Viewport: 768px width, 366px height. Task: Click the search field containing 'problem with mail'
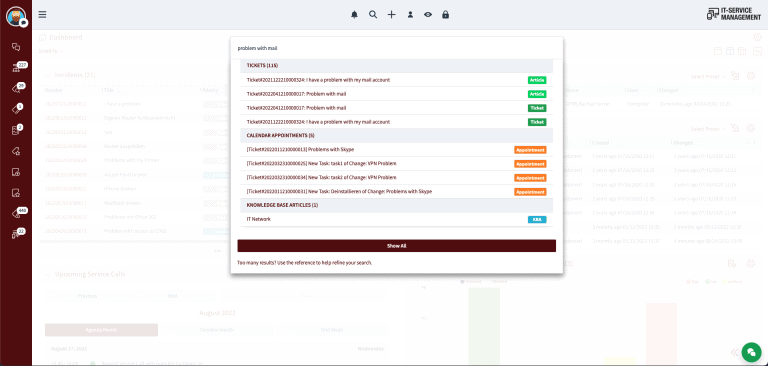[x=397, y=48]
